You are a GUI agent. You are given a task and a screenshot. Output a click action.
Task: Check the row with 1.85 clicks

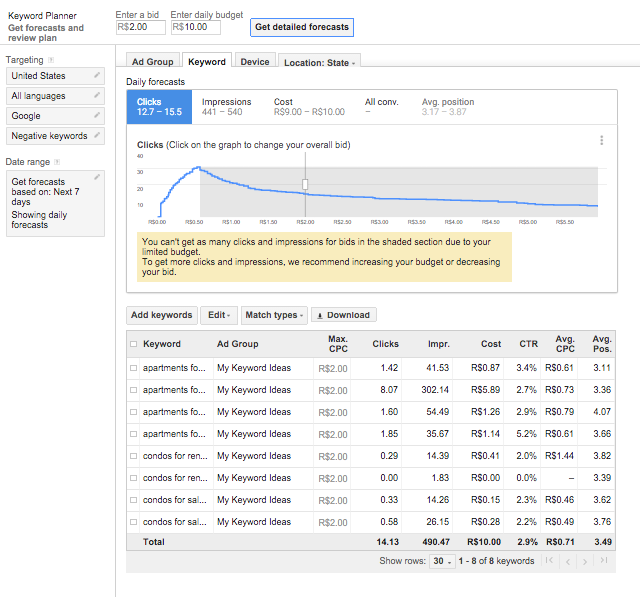click(x=133, y=434)
